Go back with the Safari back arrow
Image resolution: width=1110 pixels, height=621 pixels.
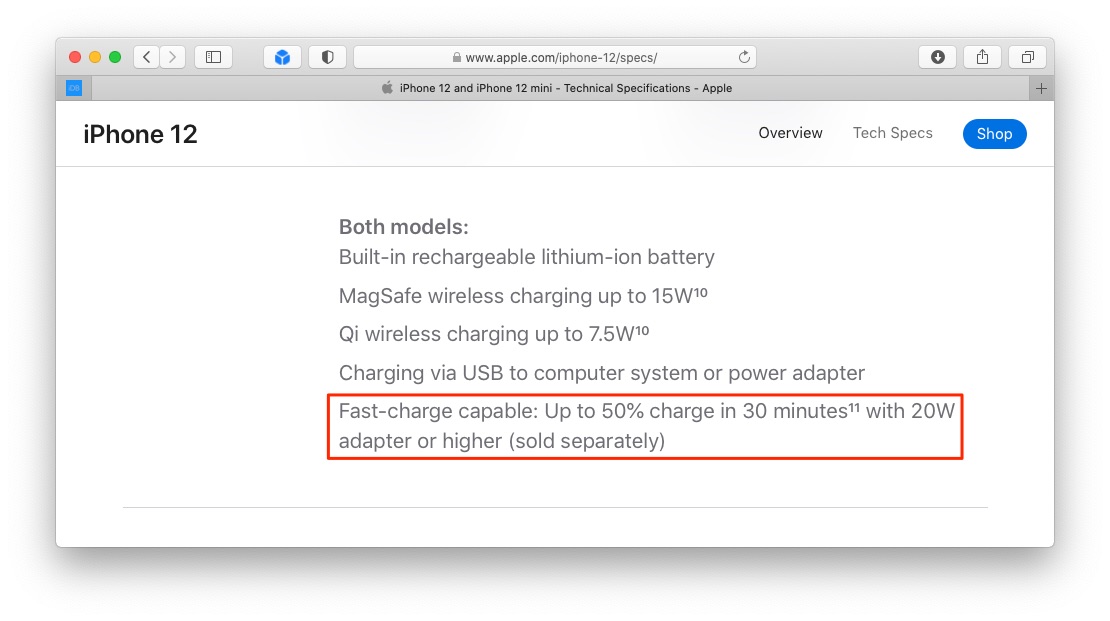[147, 57]
